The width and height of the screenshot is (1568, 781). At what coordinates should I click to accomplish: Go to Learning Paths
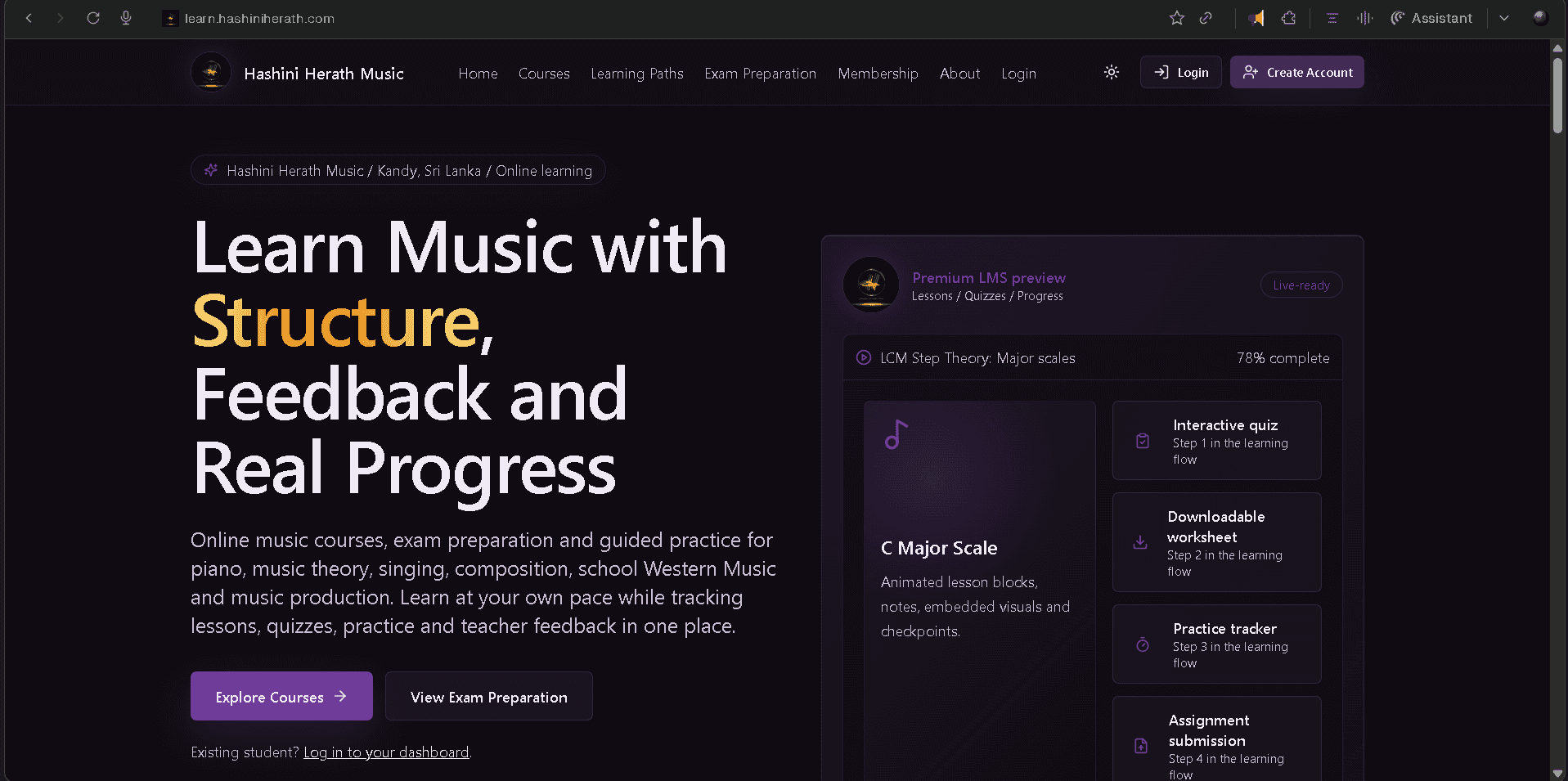(637, 74)
